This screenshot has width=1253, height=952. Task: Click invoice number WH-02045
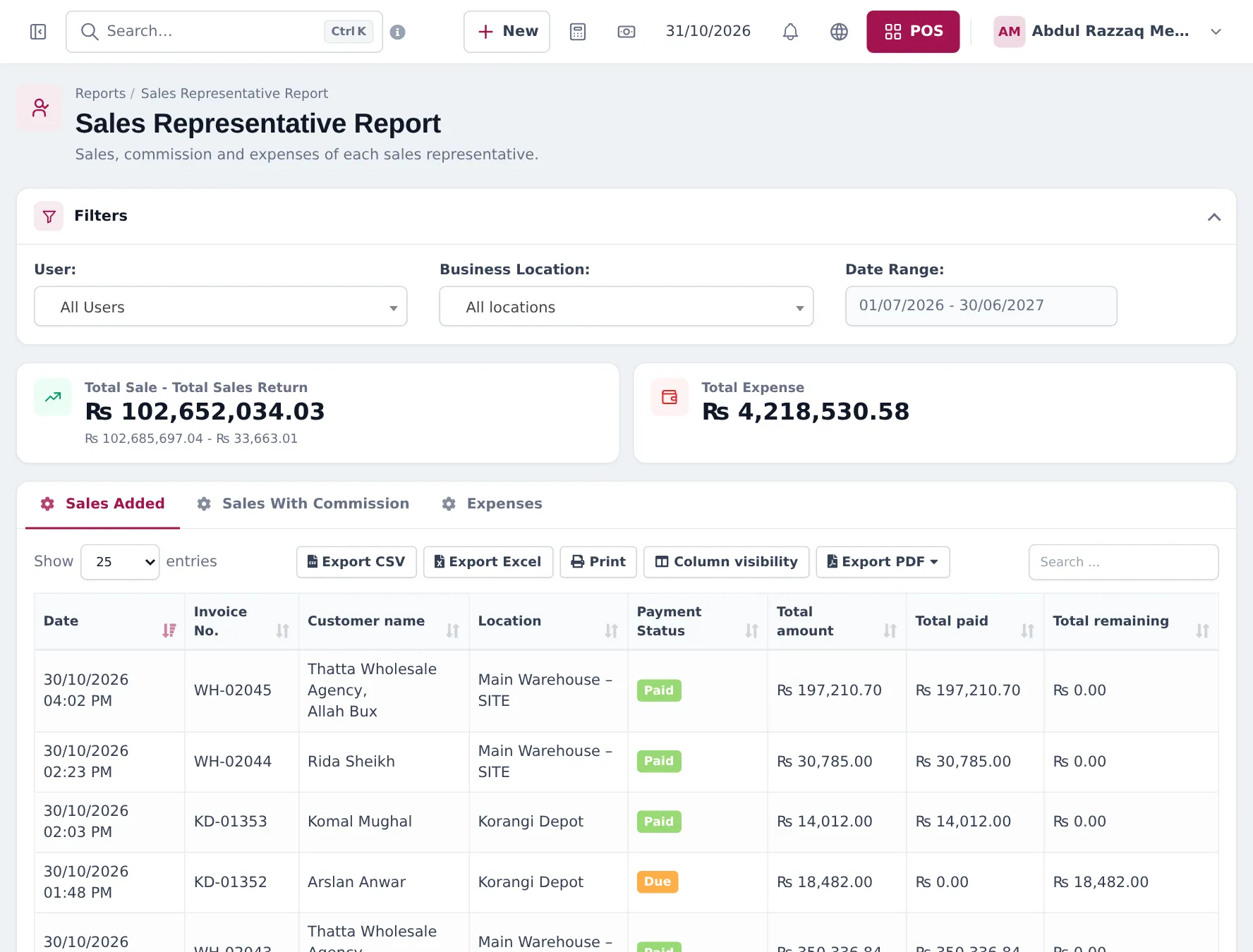pyautogui.click(x=233, y=690)
